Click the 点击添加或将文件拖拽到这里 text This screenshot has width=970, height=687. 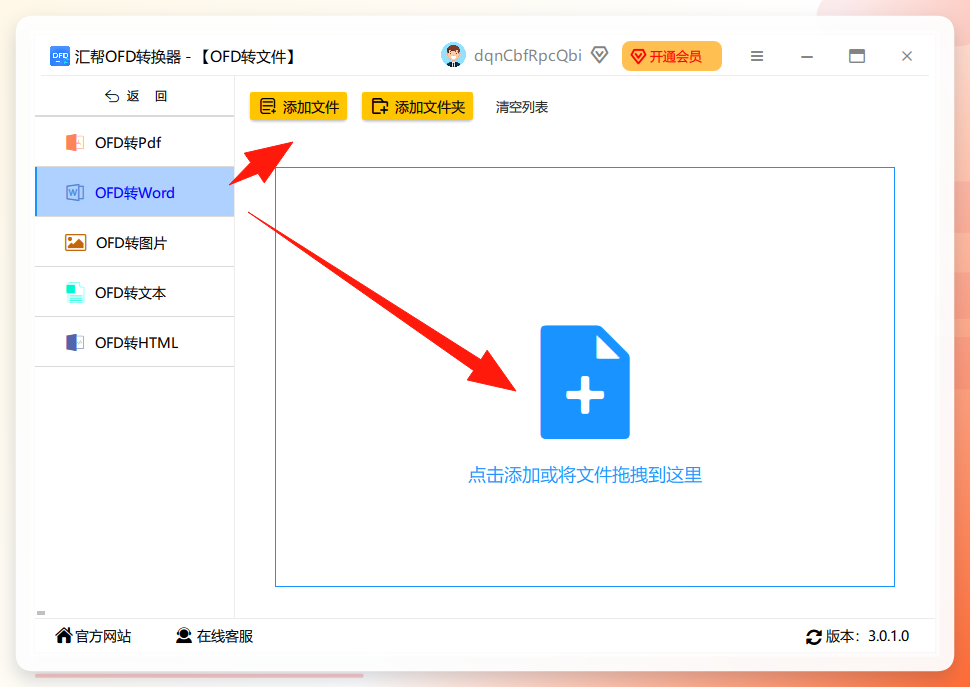pyautogui.click(x=585, y=475)
